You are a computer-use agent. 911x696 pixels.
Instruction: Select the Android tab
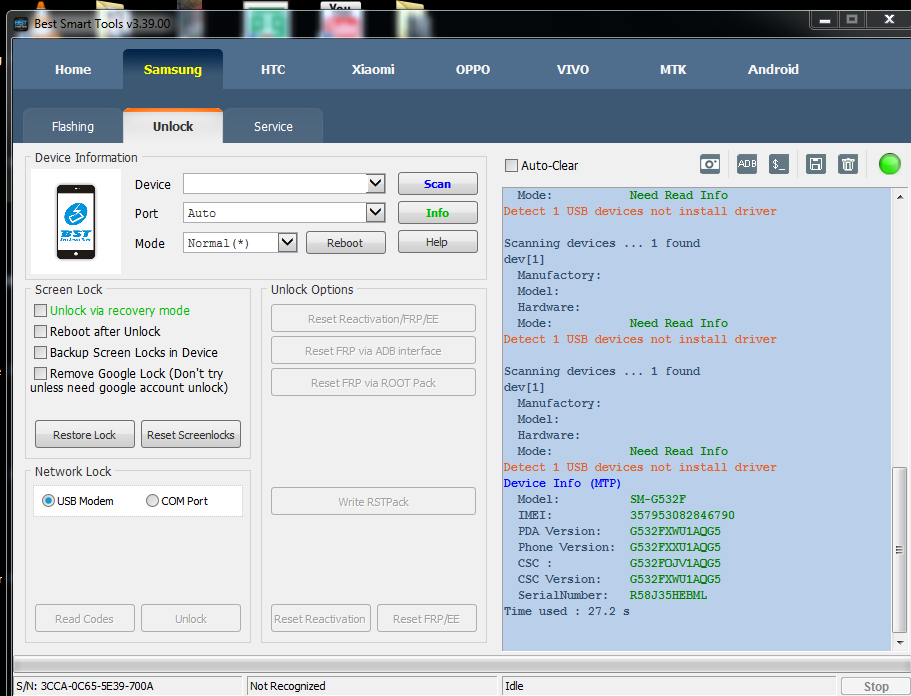(773, 70)
